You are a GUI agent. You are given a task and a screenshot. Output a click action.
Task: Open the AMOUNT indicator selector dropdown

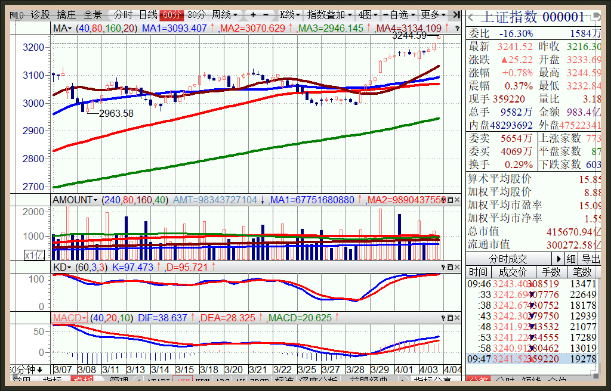coord(75,200)
